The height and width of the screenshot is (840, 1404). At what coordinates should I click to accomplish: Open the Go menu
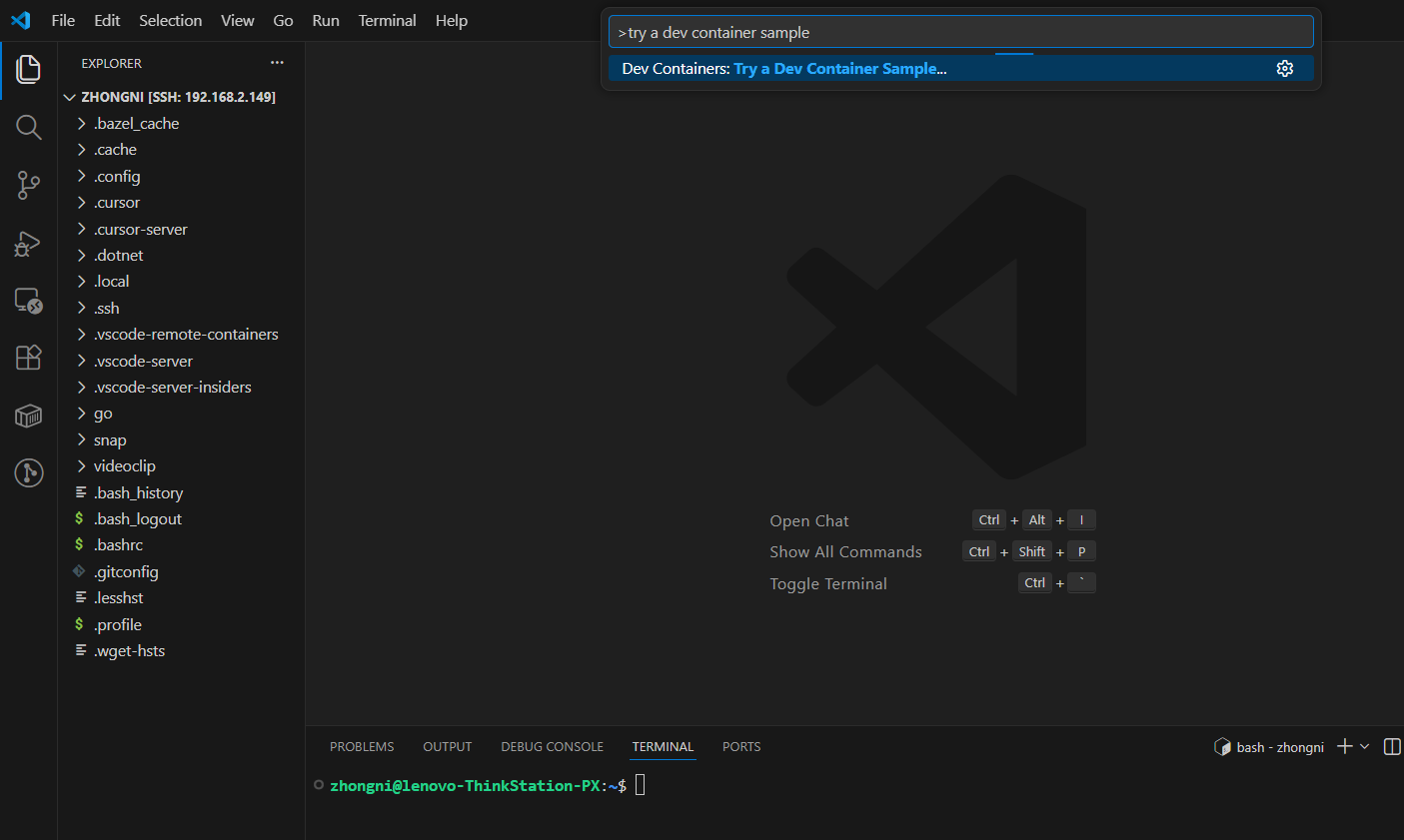tap(284, 20)
